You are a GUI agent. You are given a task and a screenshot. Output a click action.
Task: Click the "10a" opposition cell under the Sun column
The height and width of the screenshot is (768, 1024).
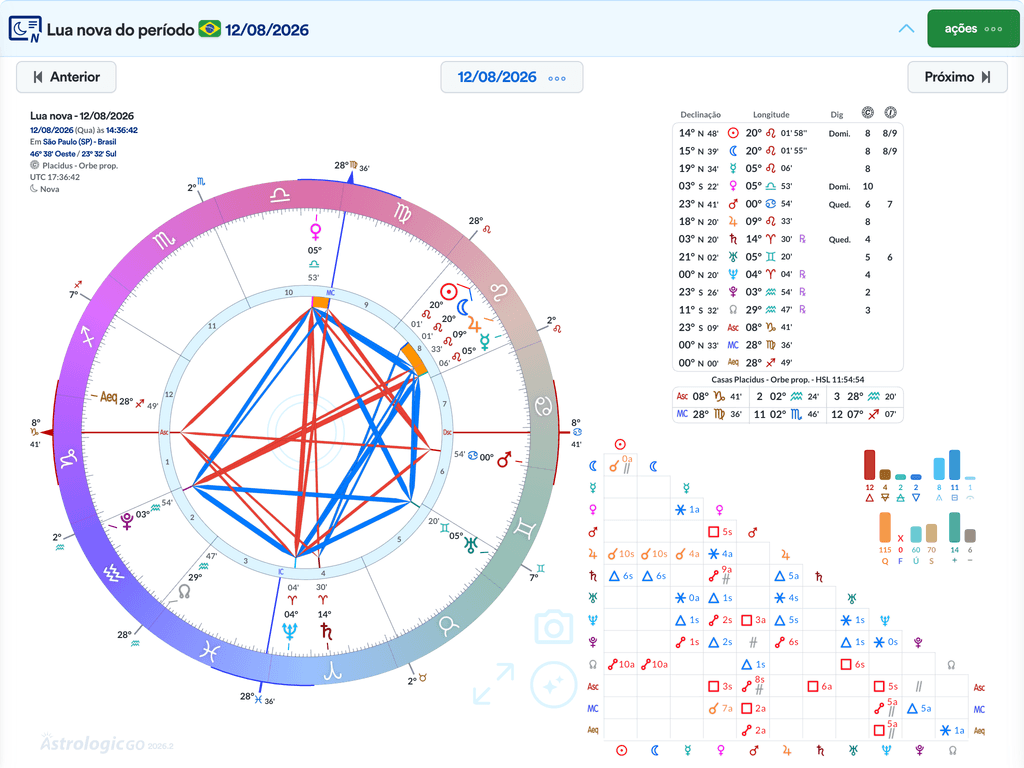click(621, 664)
